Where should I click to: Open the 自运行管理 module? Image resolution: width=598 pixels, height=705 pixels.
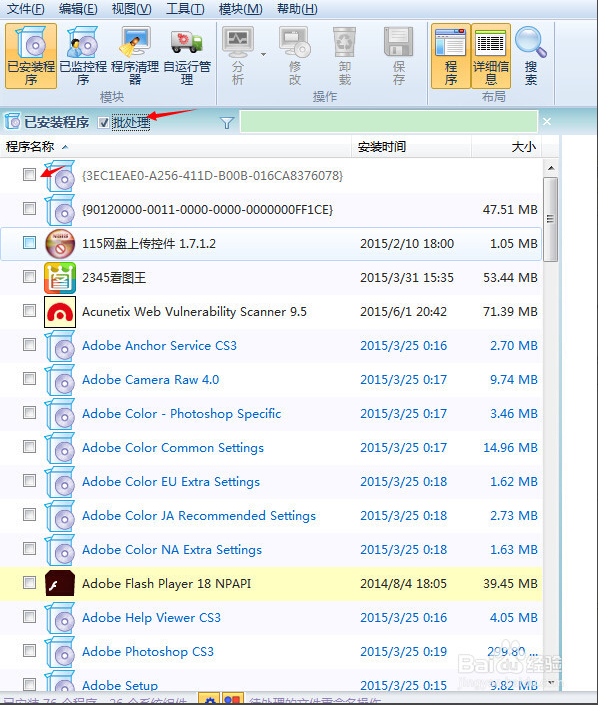click(187, 56)
